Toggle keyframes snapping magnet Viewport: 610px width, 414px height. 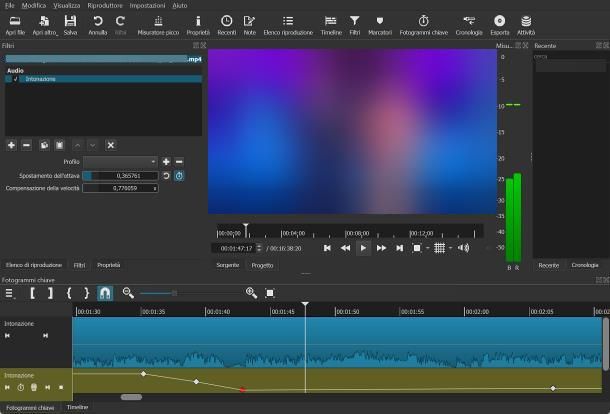pyautogui.click(x=105, y=293)
